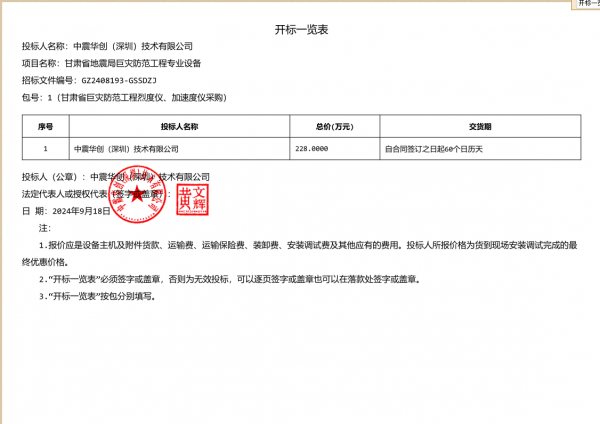Click the serial number cell showing 1
The image size is (600, 424).
pyautogui.click(x=45, y=148)
